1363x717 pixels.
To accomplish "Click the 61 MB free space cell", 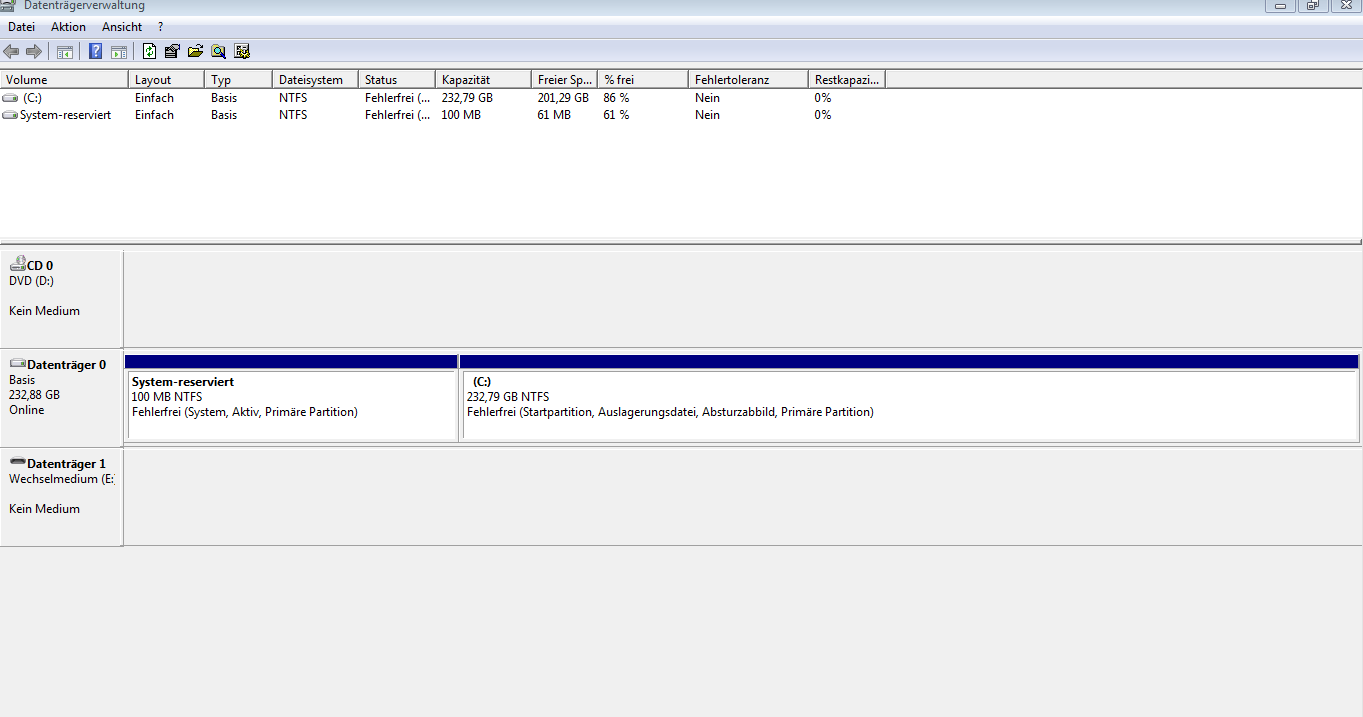I will pos(554,115).
